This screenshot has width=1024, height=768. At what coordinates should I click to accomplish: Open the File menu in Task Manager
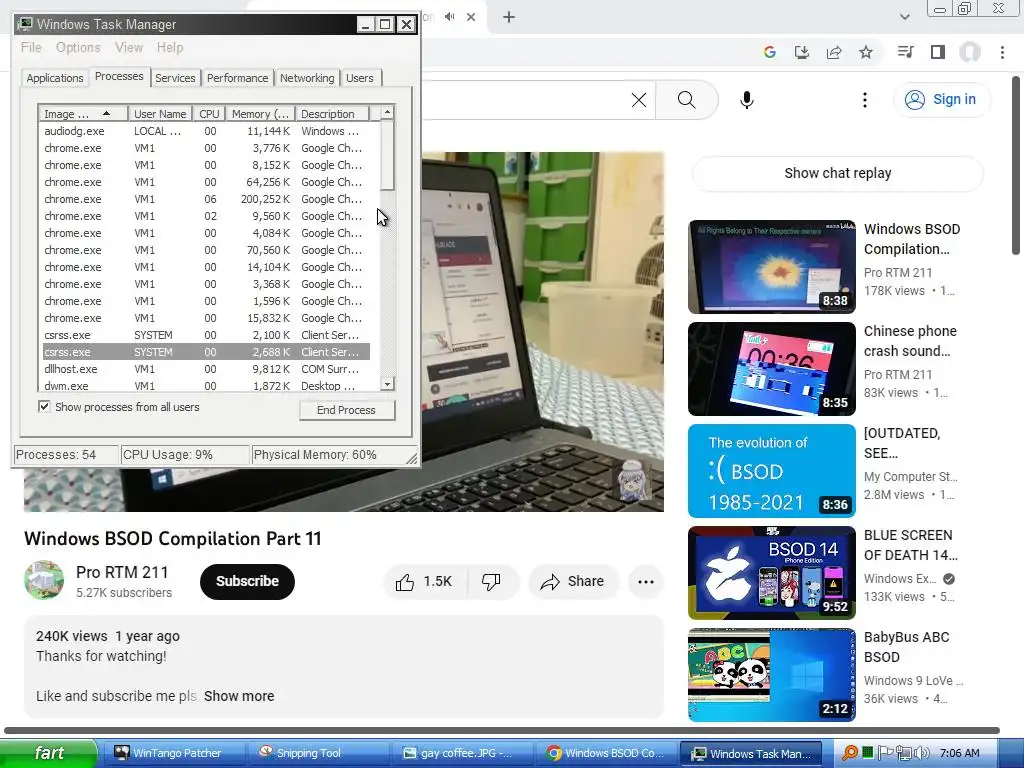point(31,48)
